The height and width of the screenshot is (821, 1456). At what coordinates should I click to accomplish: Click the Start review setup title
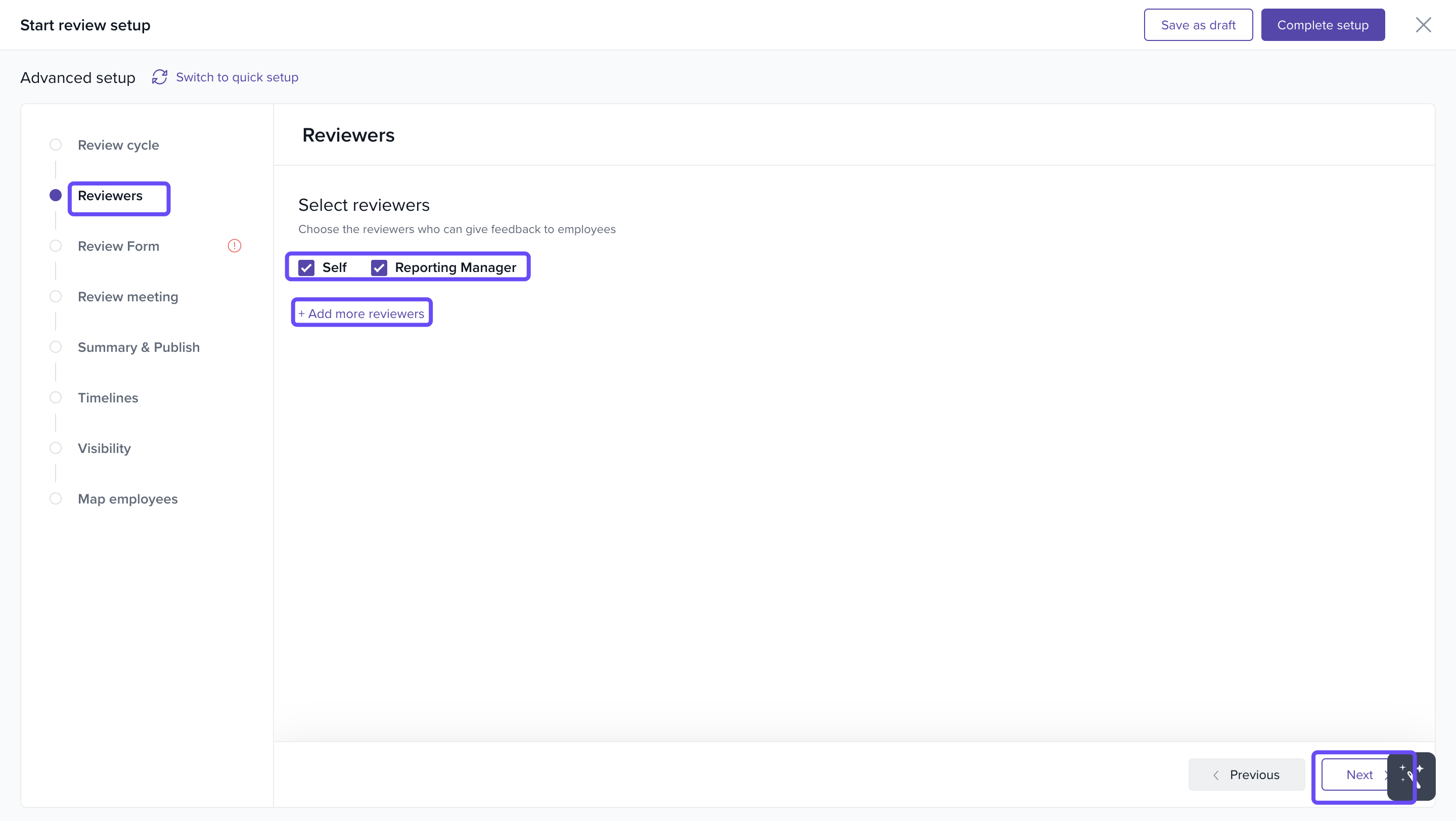(x=85, y=25)
